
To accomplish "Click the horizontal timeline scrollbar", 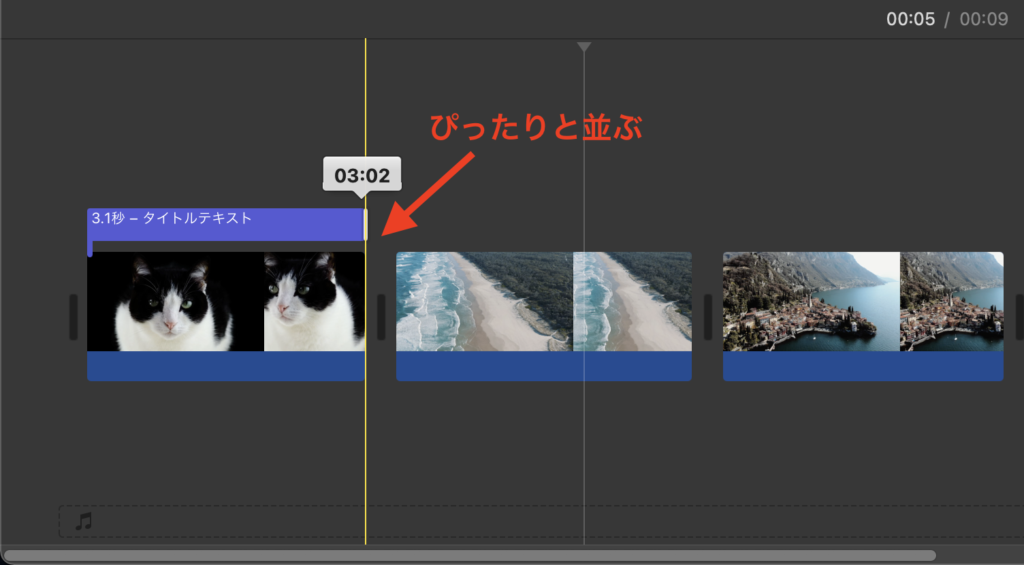I will pyautogui.click(x=470, y=556).
